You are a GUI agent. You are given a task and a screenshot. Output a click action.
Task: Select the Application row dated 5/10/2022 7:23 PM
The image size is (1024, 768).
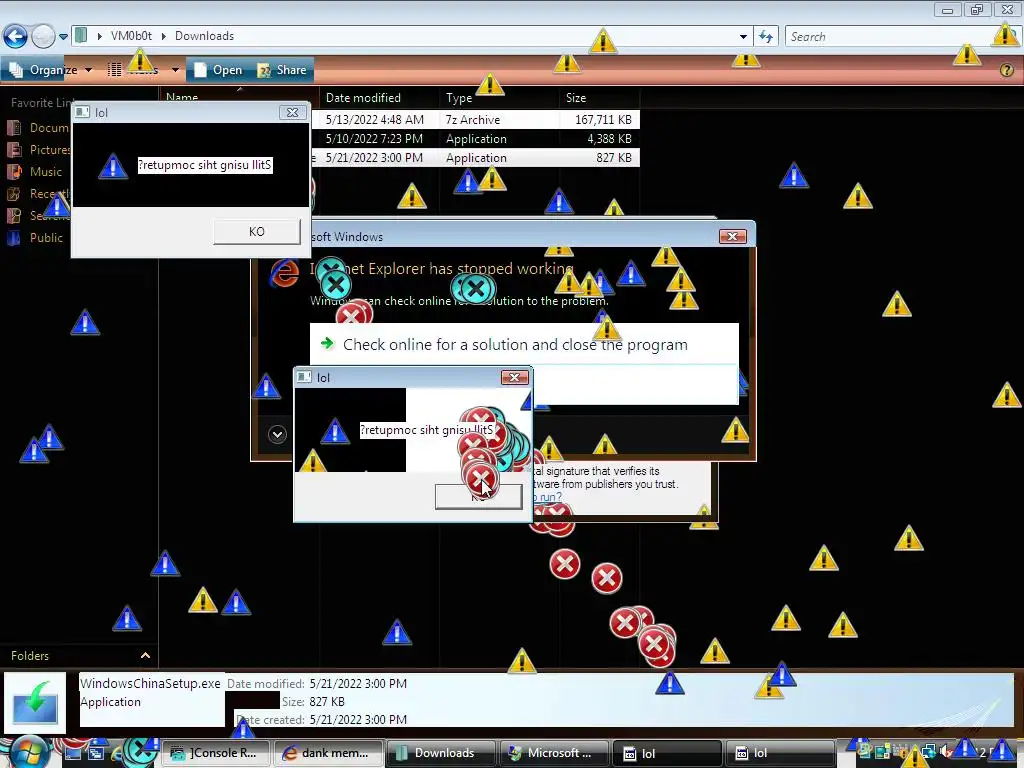coord(475,138)
